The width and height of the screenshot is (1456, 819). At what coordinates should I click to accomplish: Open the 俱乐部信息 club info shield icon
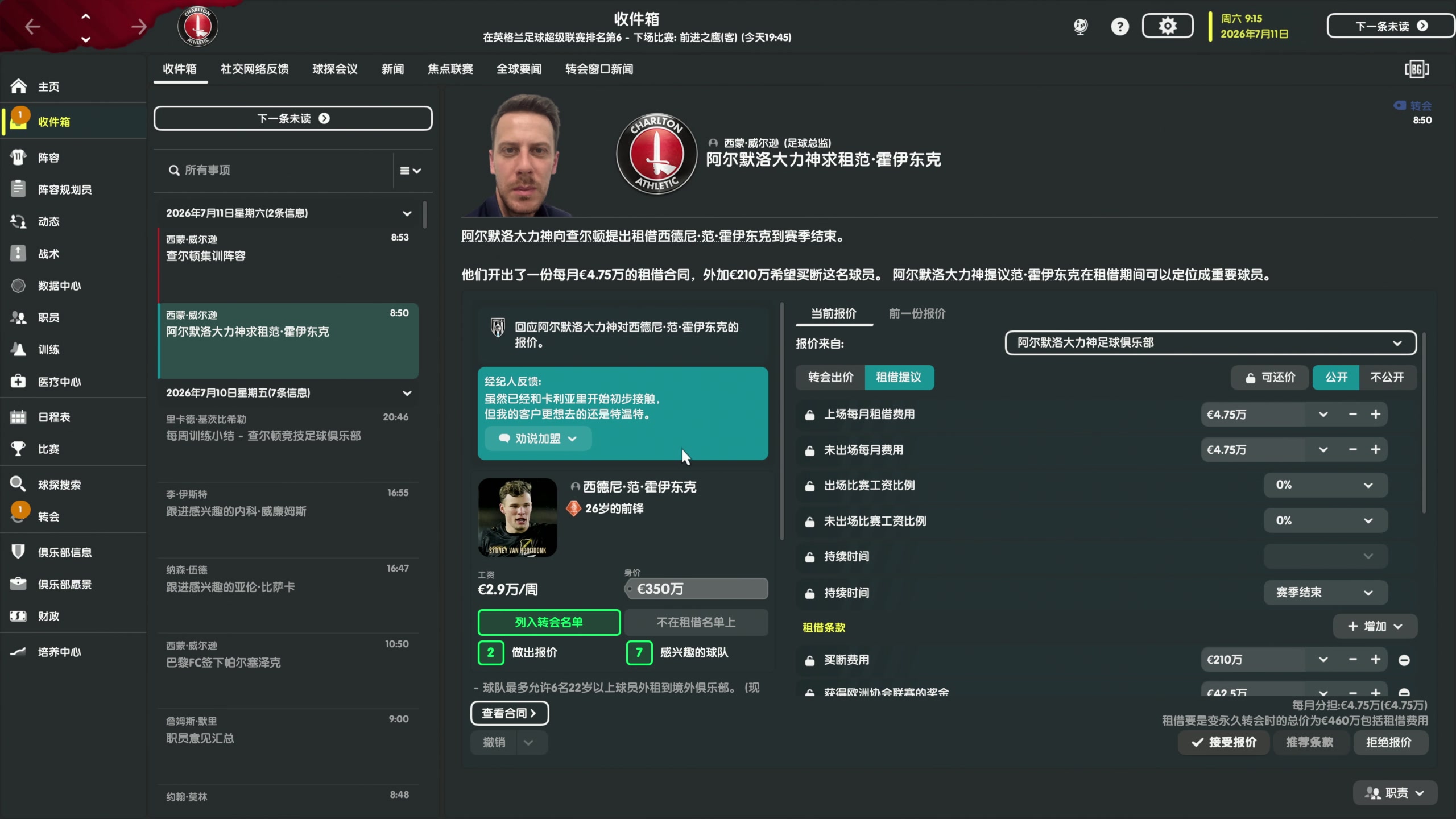click(x=18, y=552)
